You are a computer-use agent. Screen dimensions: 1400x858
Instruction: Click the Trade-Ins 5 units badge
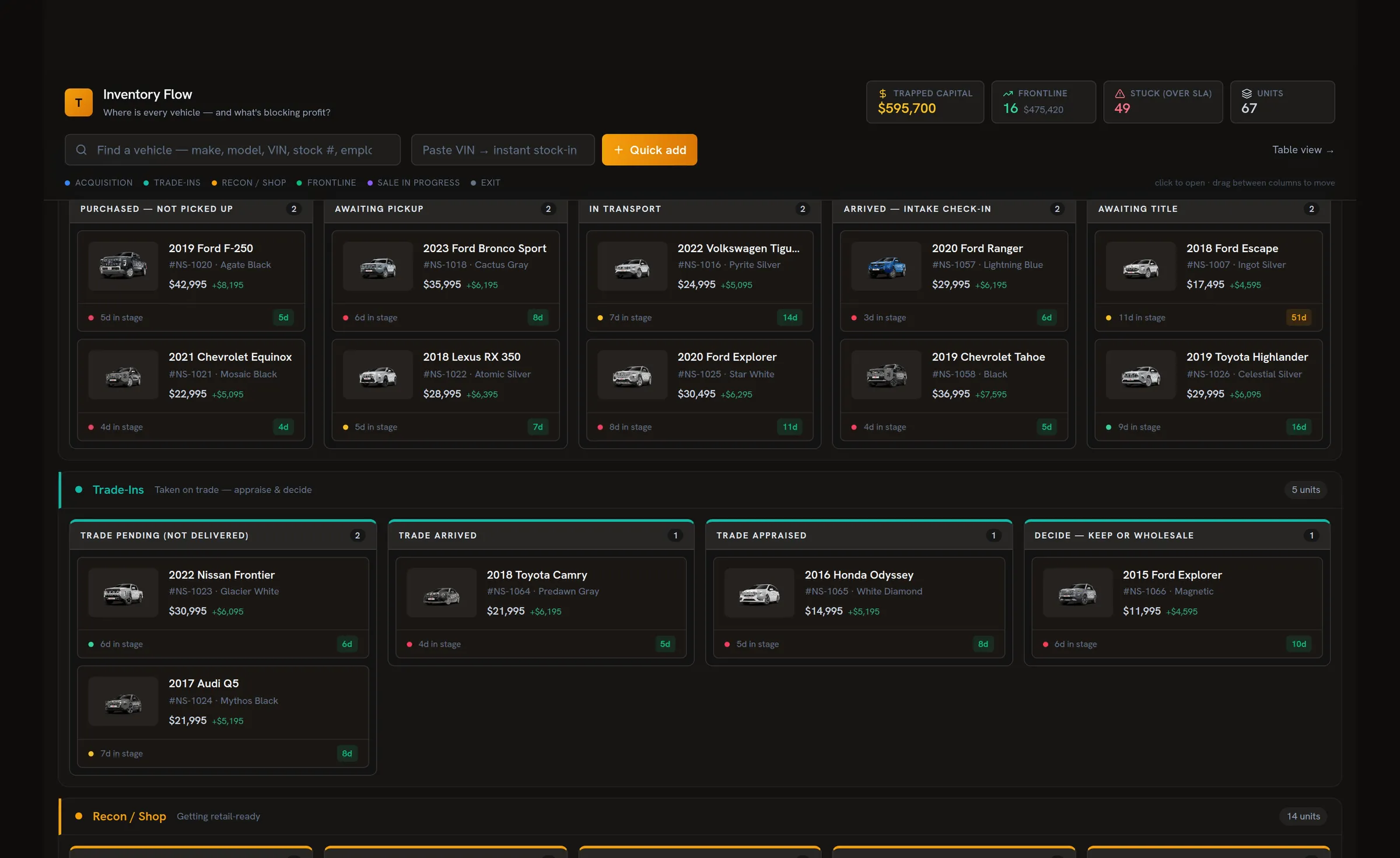coord(1305,490)
